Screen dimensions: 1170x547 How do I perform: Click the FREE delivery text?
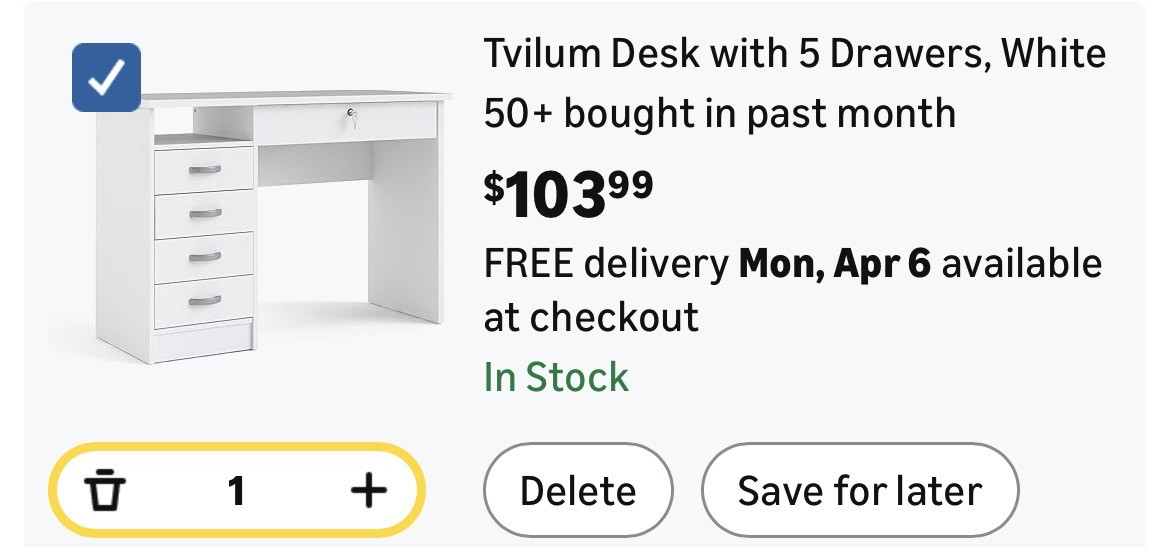606,264
